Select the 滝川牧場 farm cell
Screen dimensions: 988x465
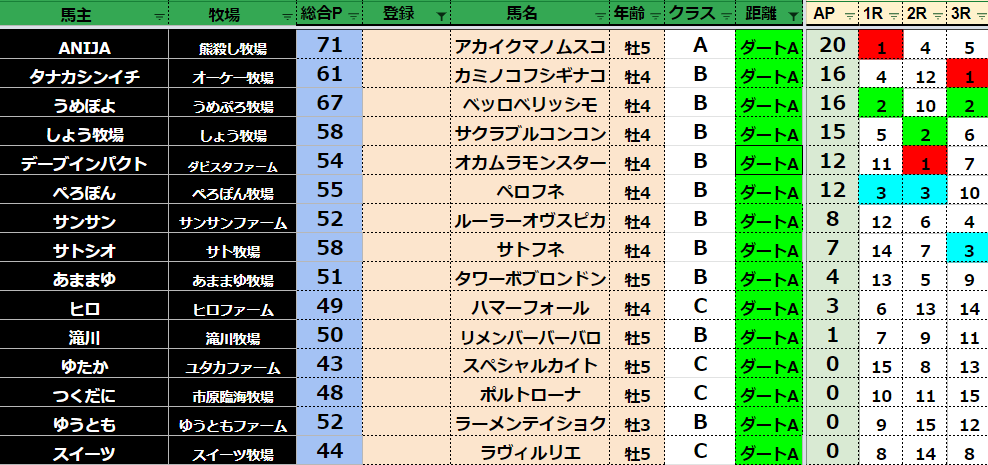(231, 337)
